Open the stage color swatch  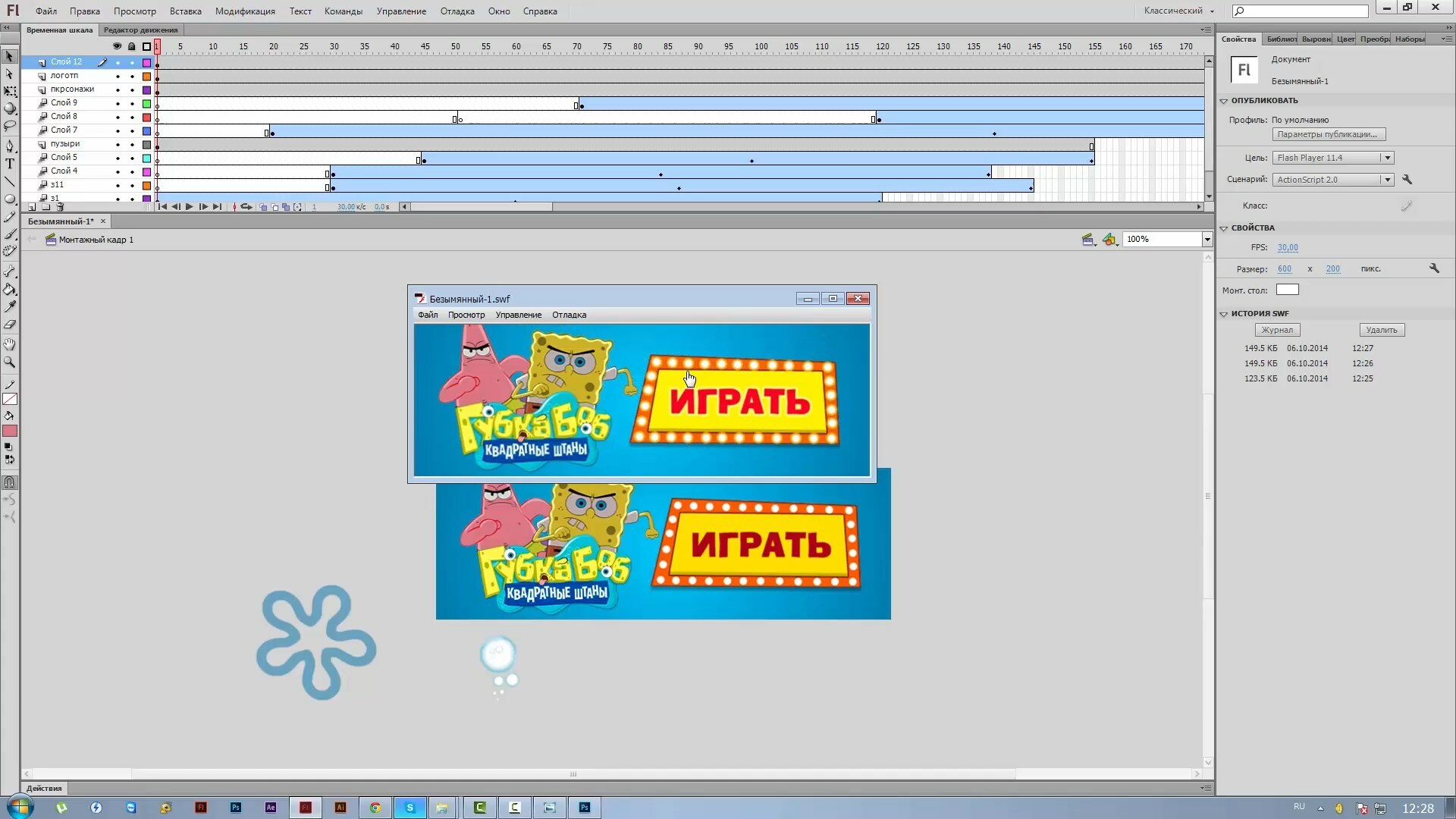tap(1288, 290)
